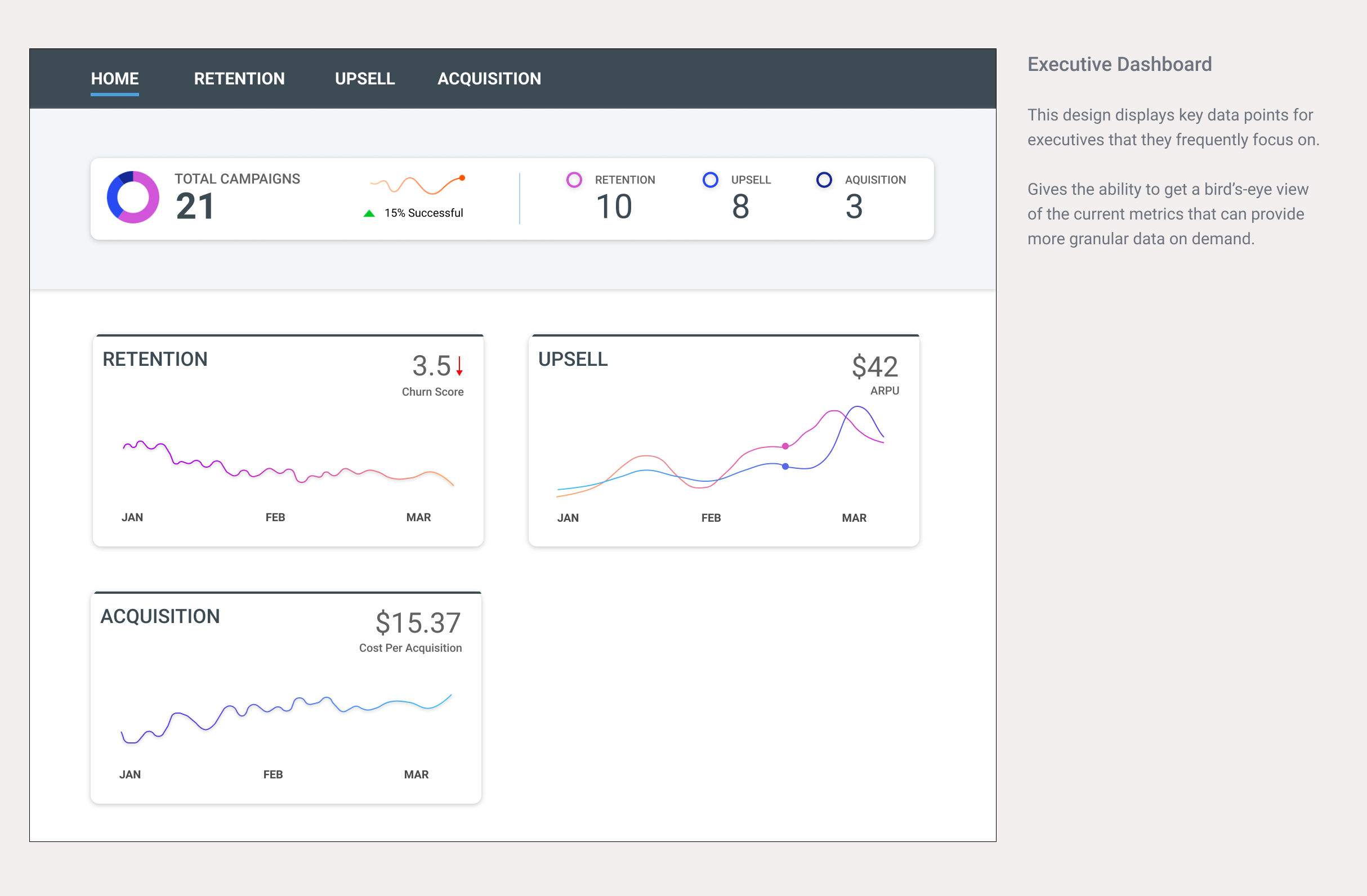Click the blue data point on Upsell chart

coord(785,467)
